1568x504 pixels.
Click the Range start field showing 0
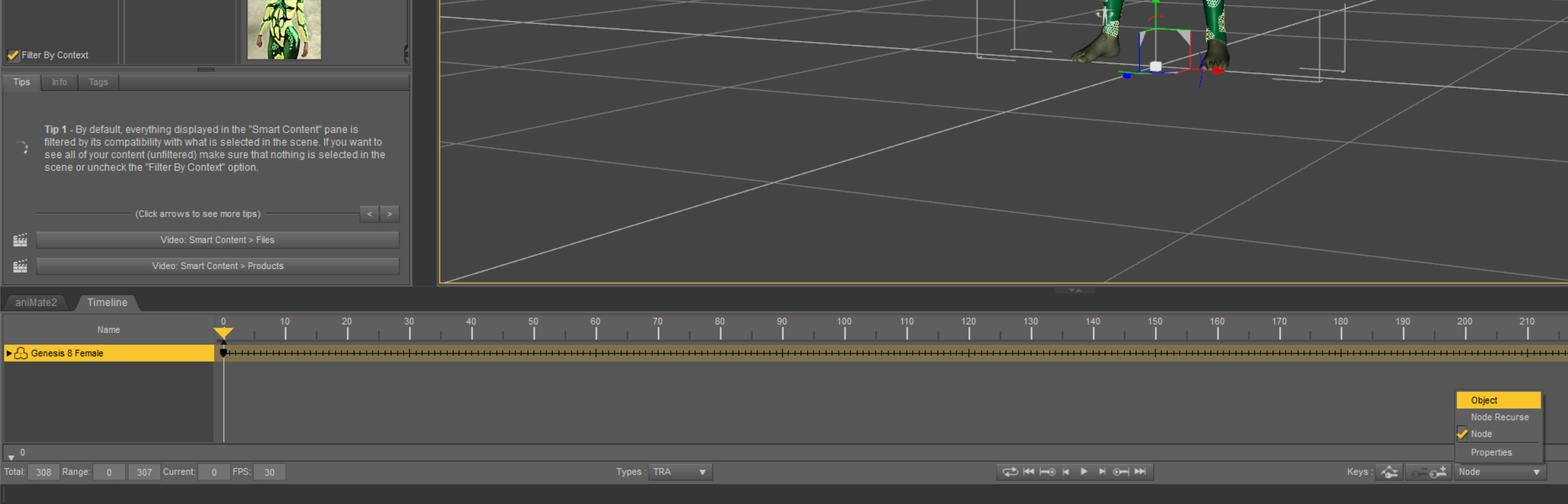[109, 472]
